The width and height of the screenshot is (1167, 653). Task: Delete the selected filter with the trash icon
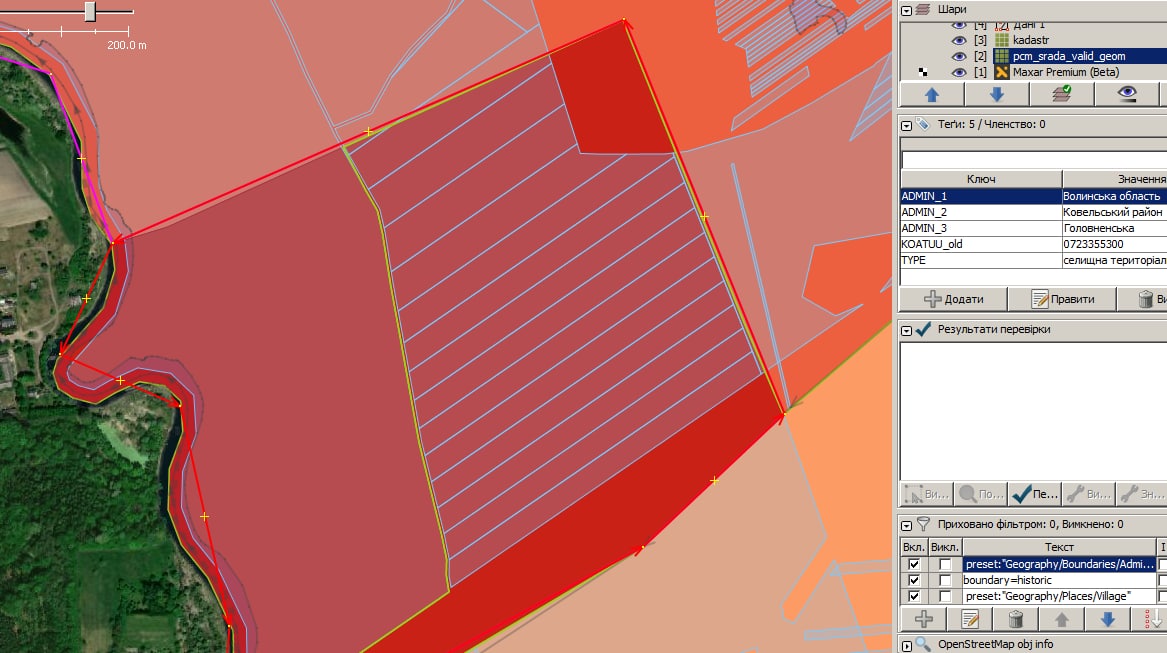coord(1016,619)
